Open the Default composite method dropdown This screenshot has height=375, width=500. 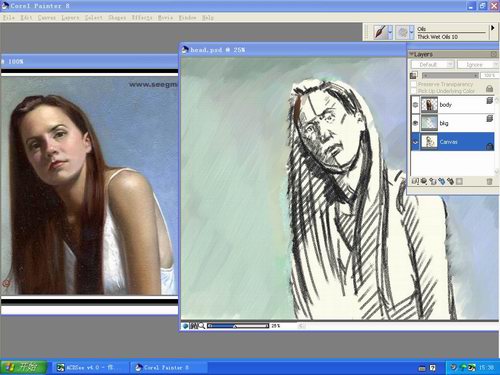(433, 64)
